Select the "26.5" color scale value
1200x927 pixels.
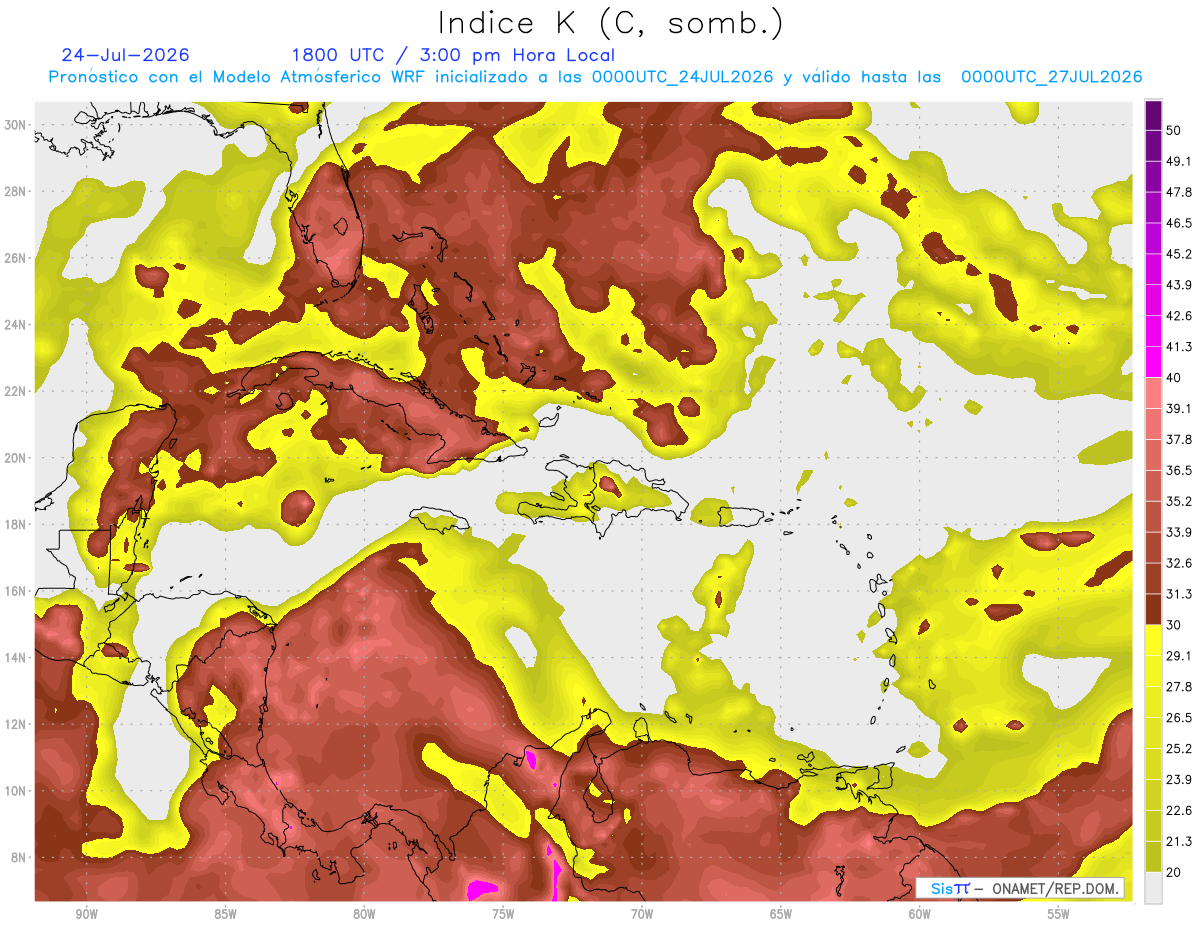click(1180, 718)
